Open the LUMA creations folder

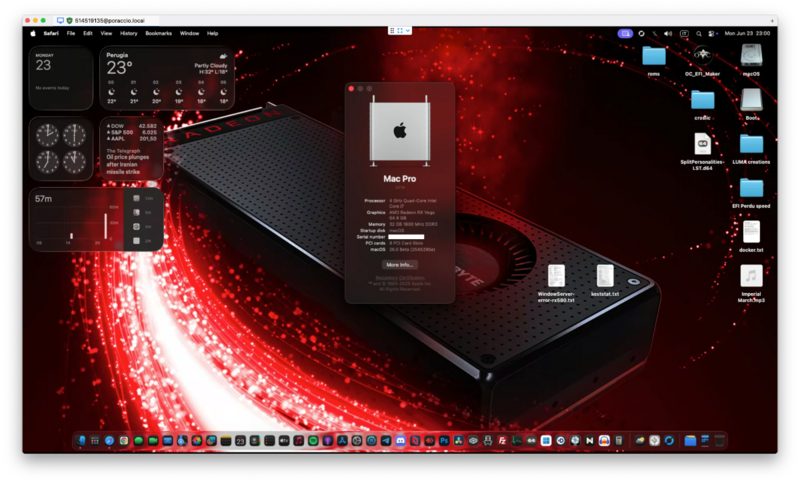pos(751,149)
